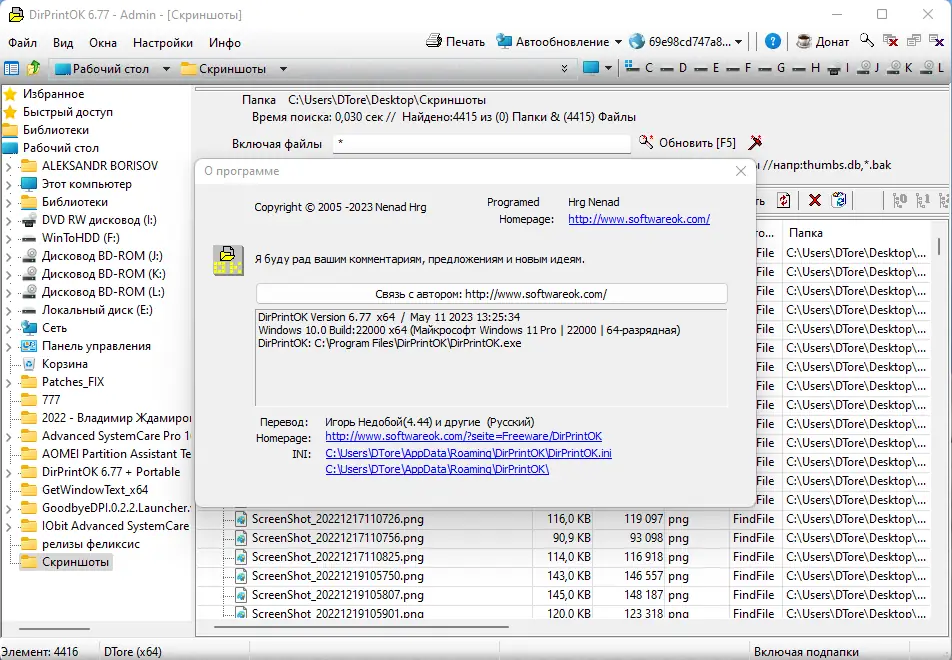Open the Автообновление dropdown arrow

coord(618,42)
